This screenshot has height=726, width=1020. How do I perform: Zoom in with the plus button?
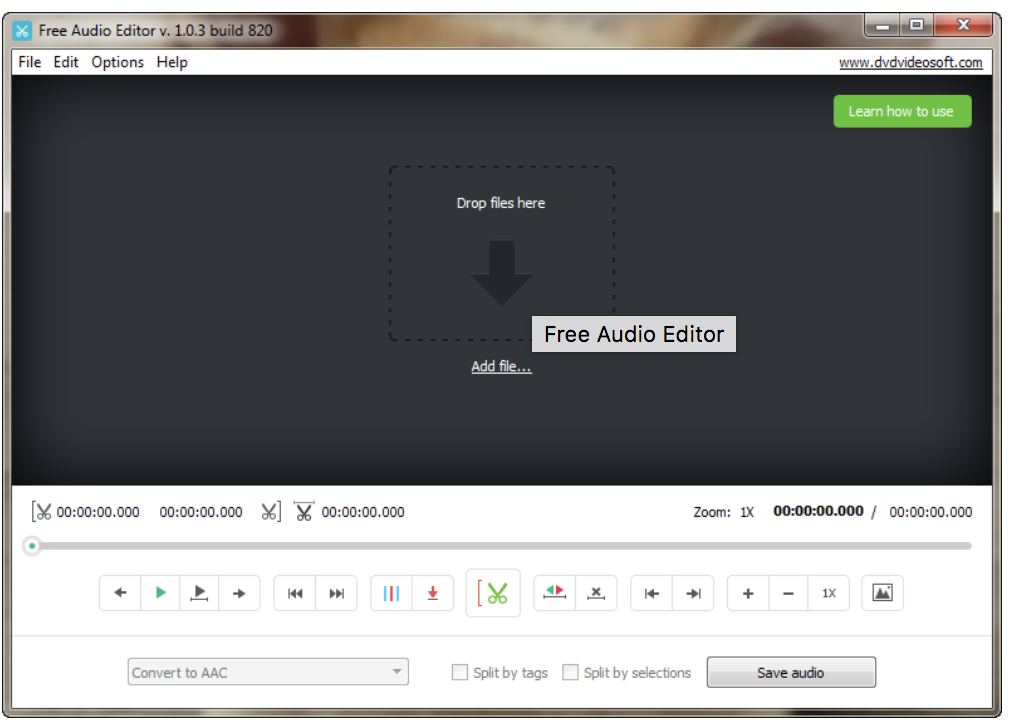[x=748, y=593]
